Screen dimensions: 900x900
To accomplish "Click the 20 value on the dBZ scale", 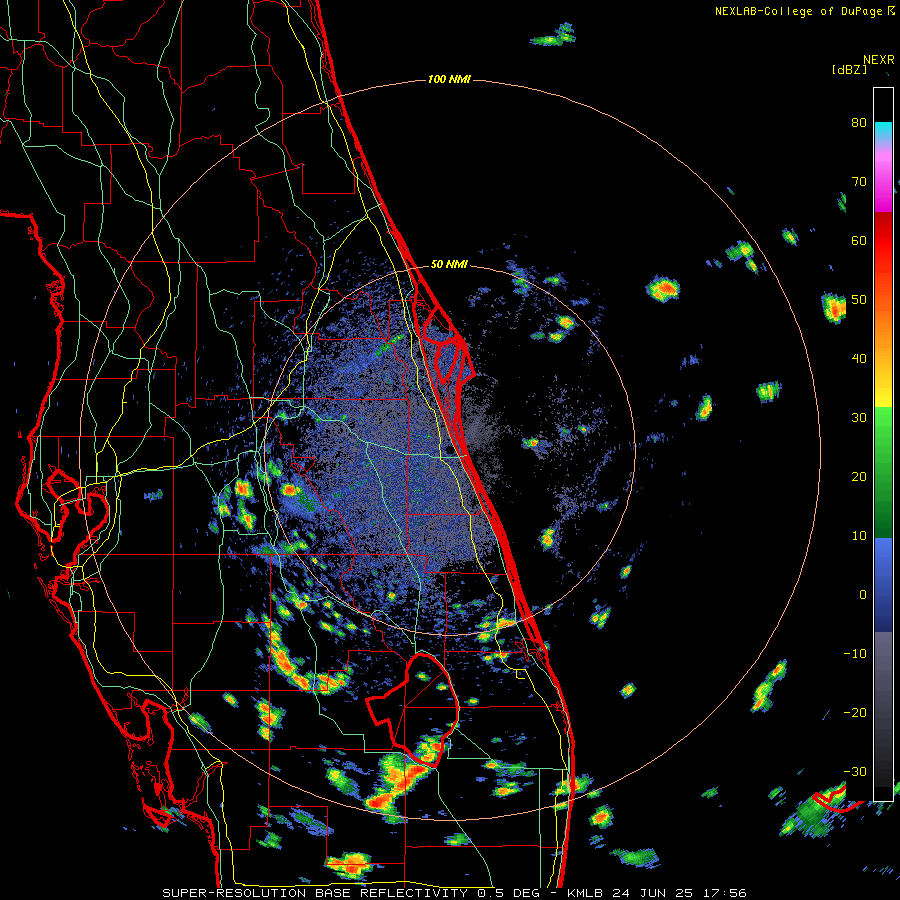I will pyautogui.click(x=859, y=476).
